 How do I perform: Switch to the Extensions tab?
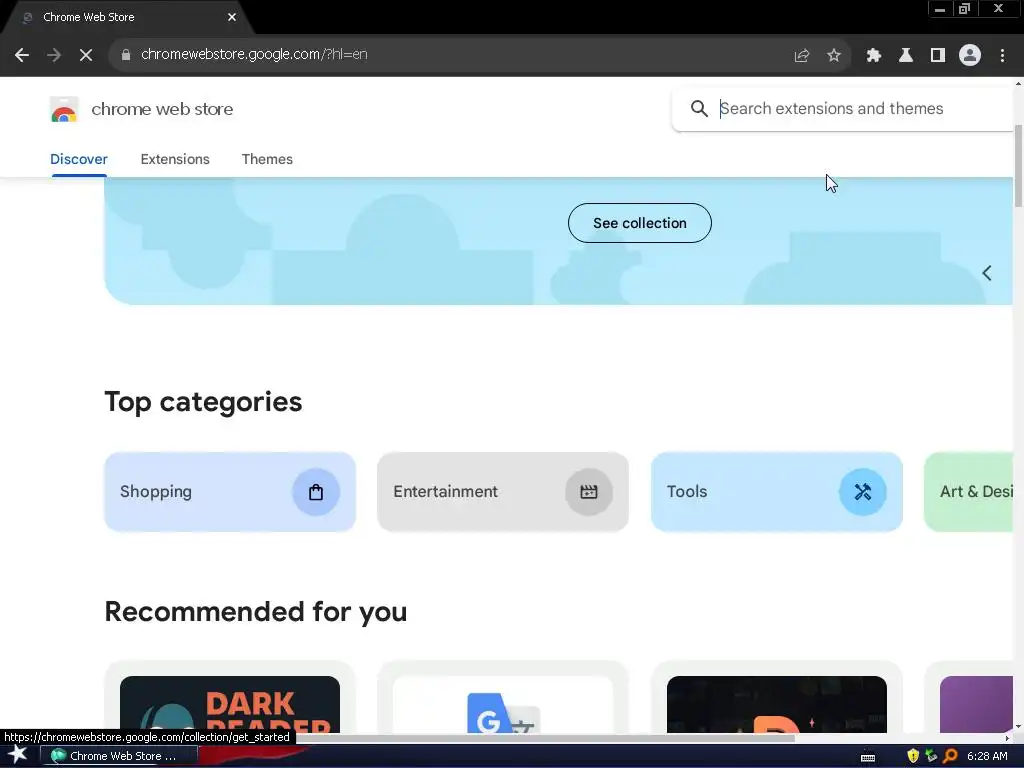175,159
